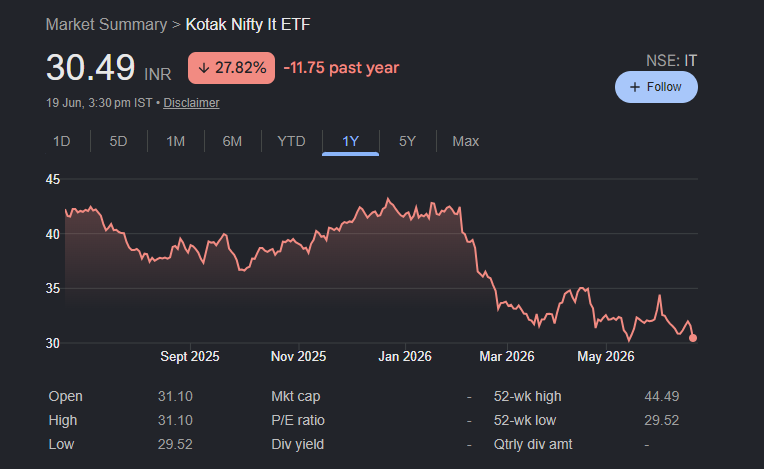764x469 pixels.
Task: Click the Sept 2025 axis label
Action: point(190,356)
